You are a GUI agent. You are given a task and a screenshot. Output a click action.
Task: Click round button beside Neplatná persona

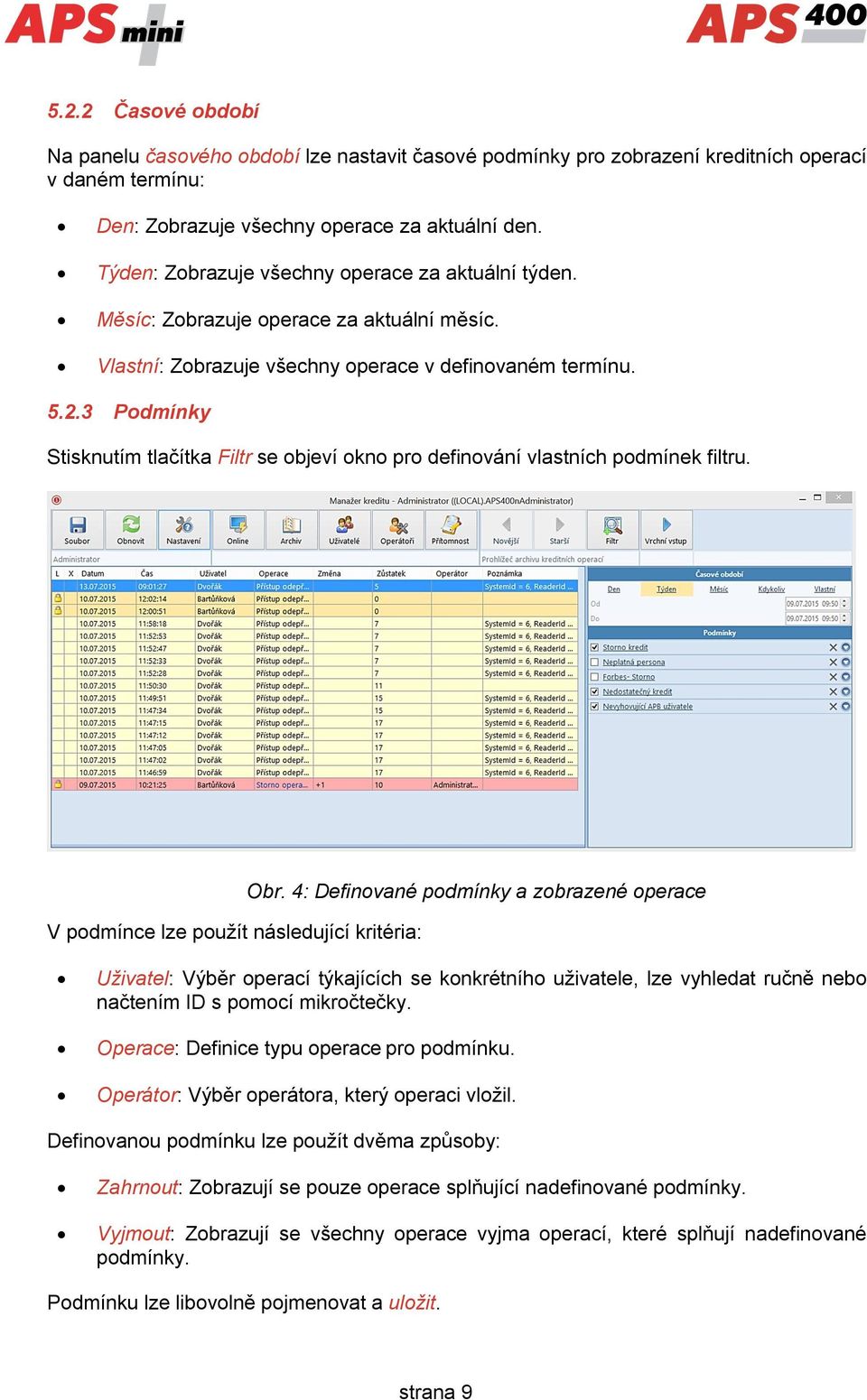846,662
